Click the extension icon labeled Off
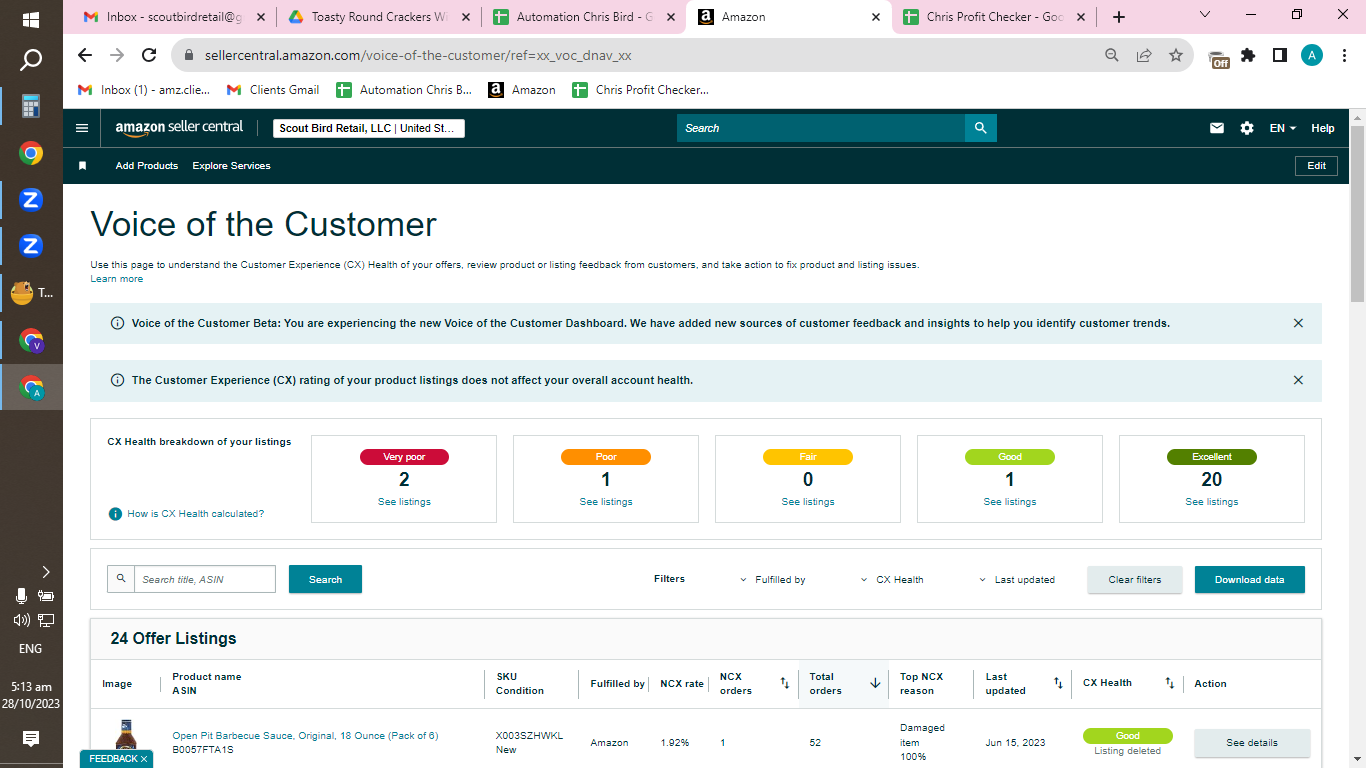The height and width of the screenshot is (768, 1366). pos(1218,58)
